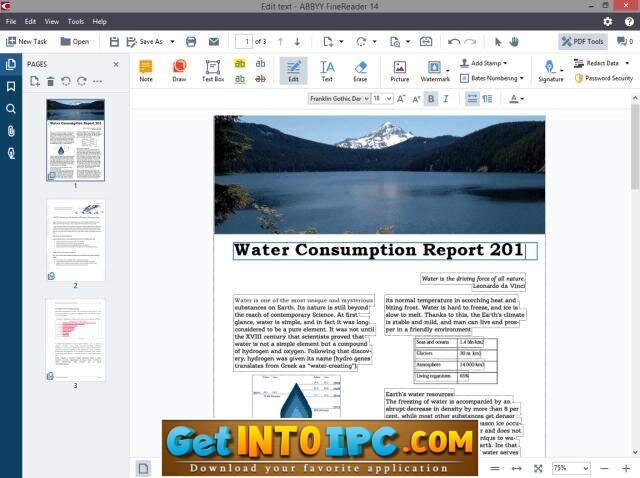This screenshot has height=478, width=640.
Task: Toggle the PDF Tools panel button
Action: (582, 41)
